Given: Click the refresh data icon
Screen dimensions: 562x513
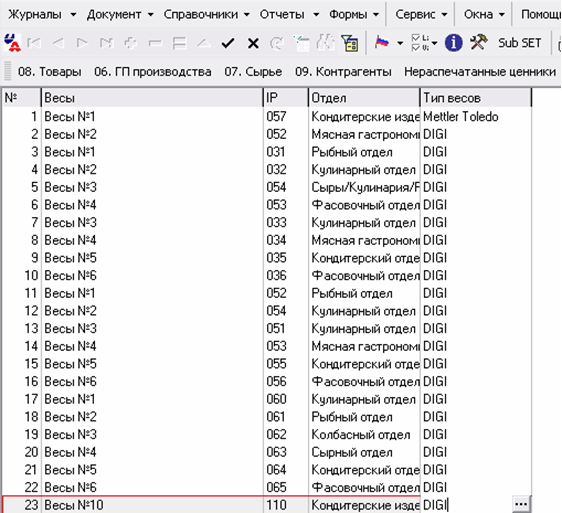Looking at the screenshot, I should point(276,43).
